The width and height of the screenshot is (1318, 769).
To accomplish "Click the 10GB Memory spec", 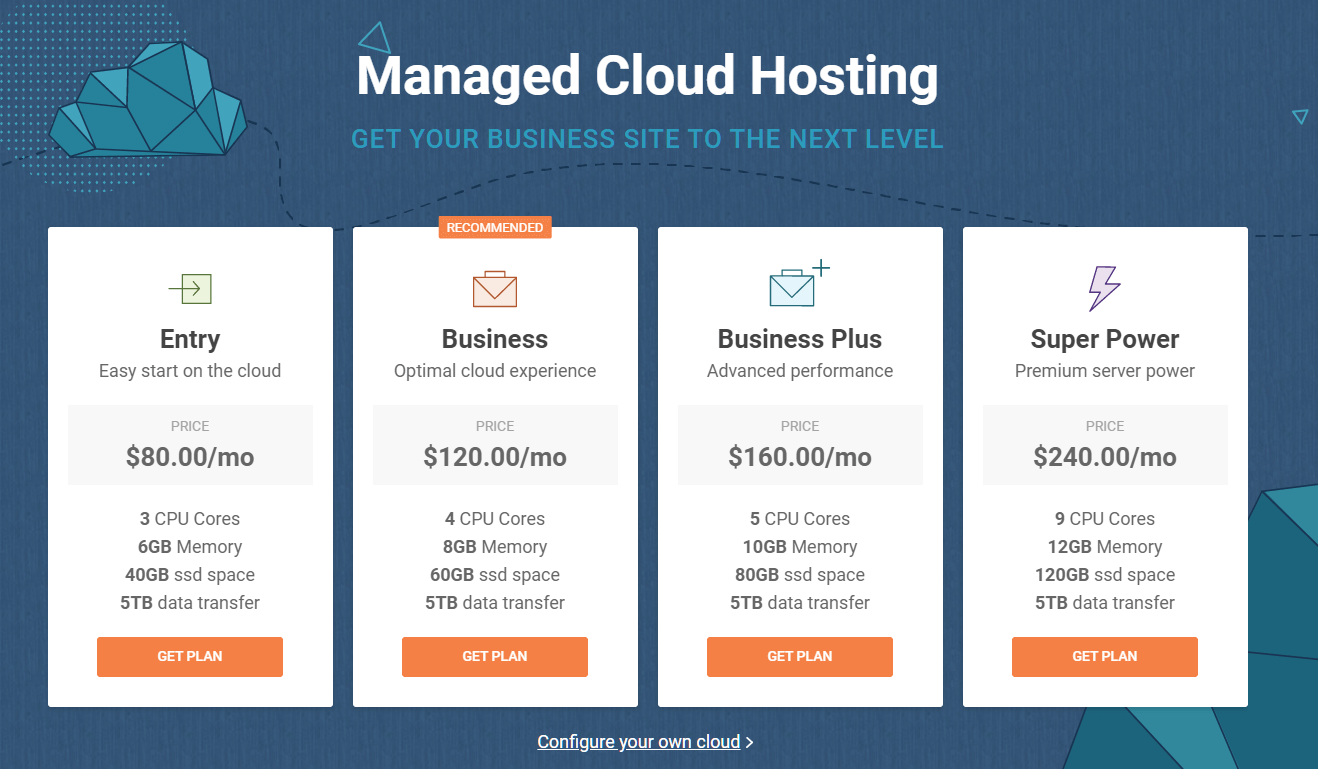I will coord(800,547).
